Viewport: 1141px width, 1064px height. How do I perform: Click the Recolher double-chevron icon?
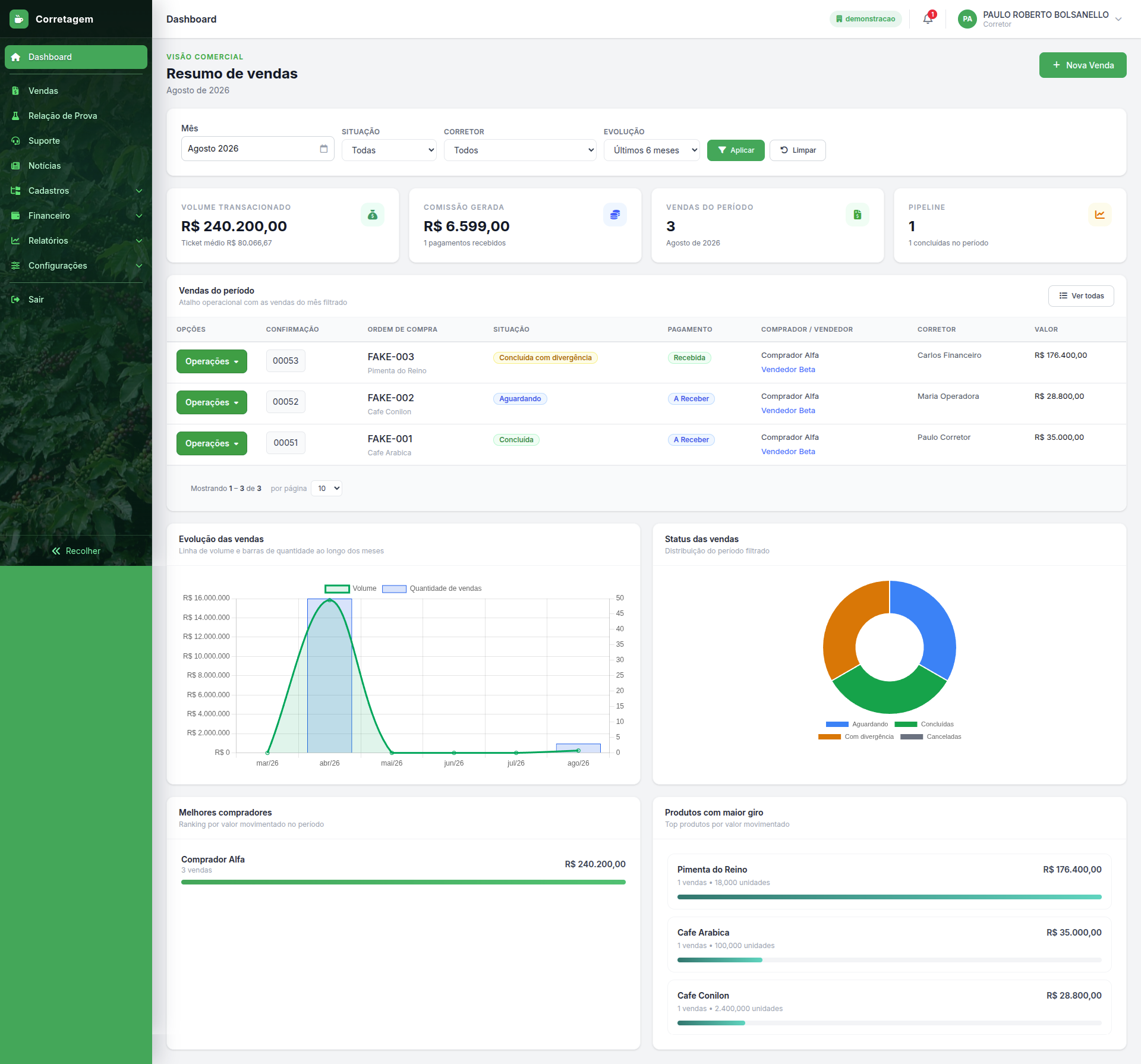tap(56, 551)
